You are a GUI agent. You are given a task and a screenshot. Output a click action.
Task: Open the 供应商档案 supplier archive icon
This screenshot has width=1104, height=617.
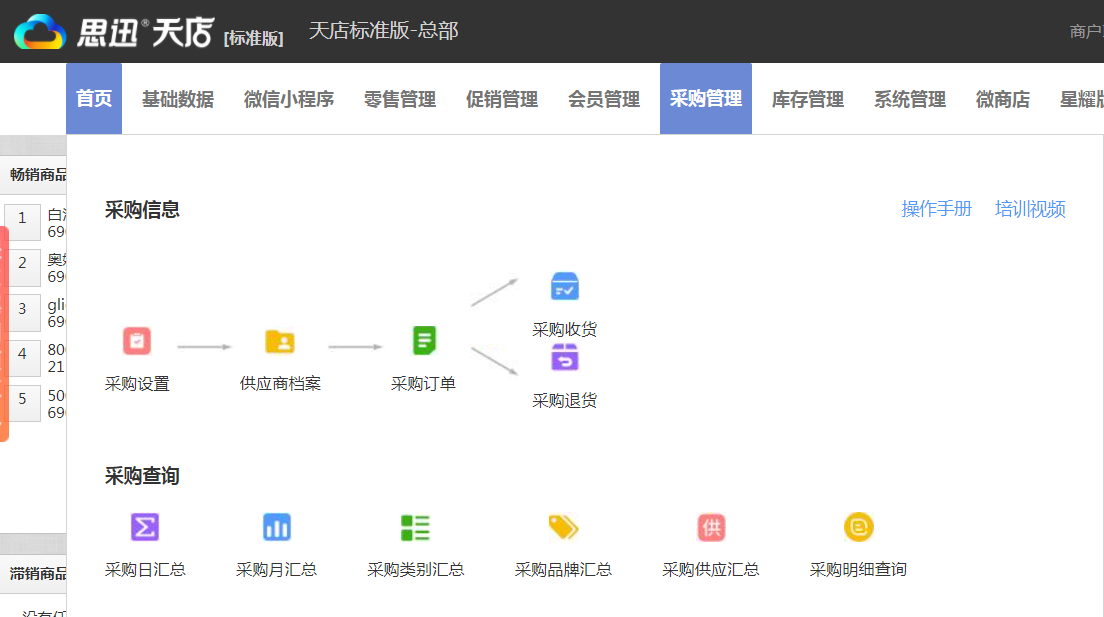coord(280,341)
